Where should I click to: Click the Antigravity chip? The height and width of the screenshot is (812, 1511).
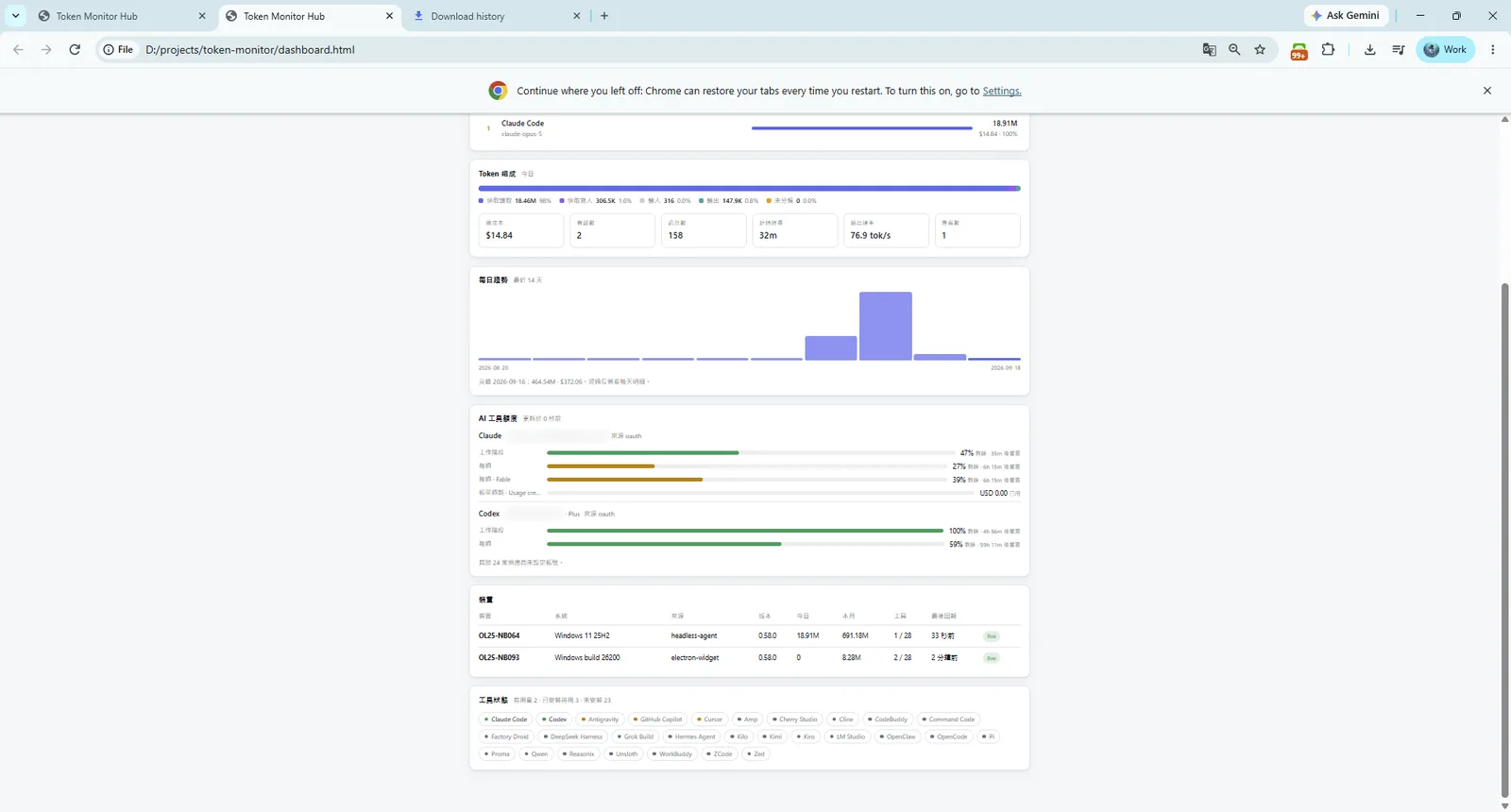tap(600, 719)
